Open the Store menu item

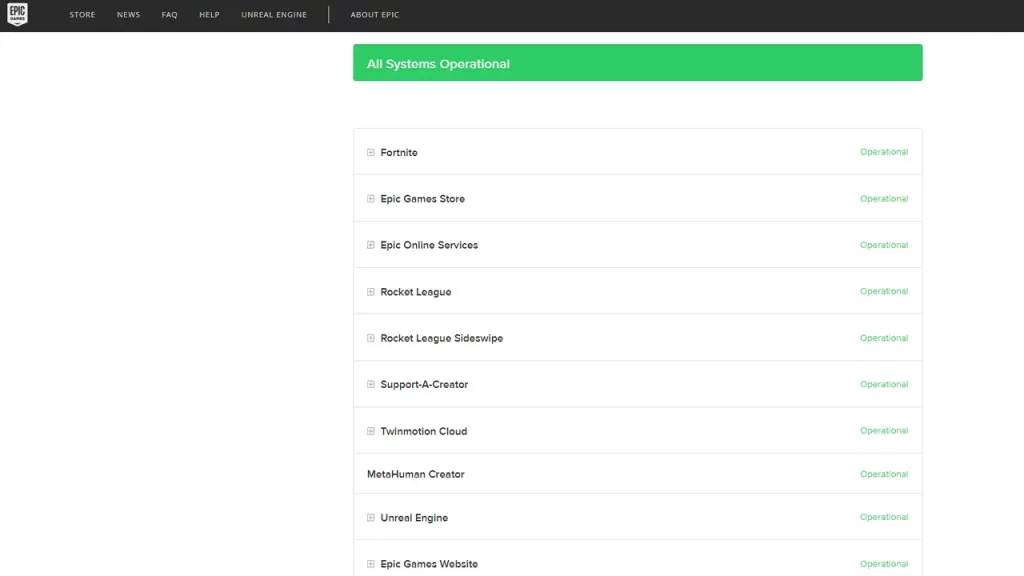[82, 14]
